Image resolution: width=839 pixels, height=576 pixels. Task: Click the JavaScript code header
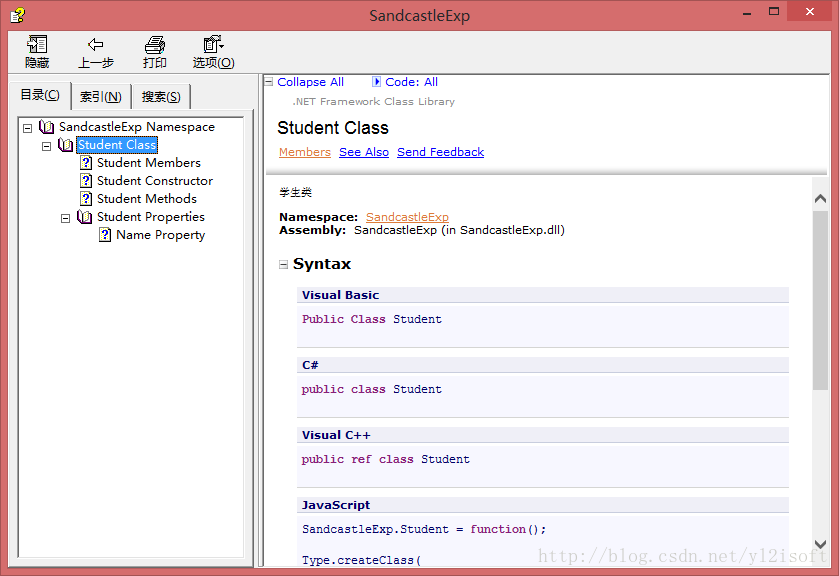click(543, 505)
